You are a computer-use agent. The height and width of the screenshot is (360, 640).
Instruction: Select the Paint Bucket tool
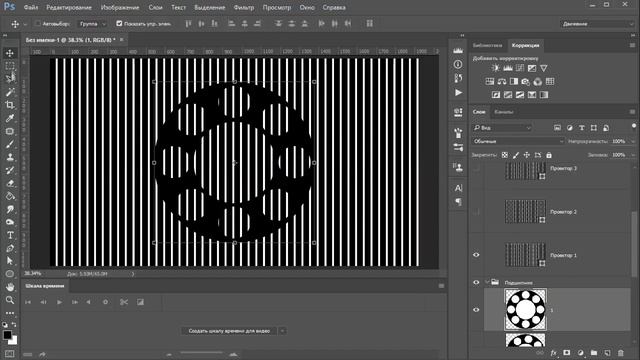(10, 196)
